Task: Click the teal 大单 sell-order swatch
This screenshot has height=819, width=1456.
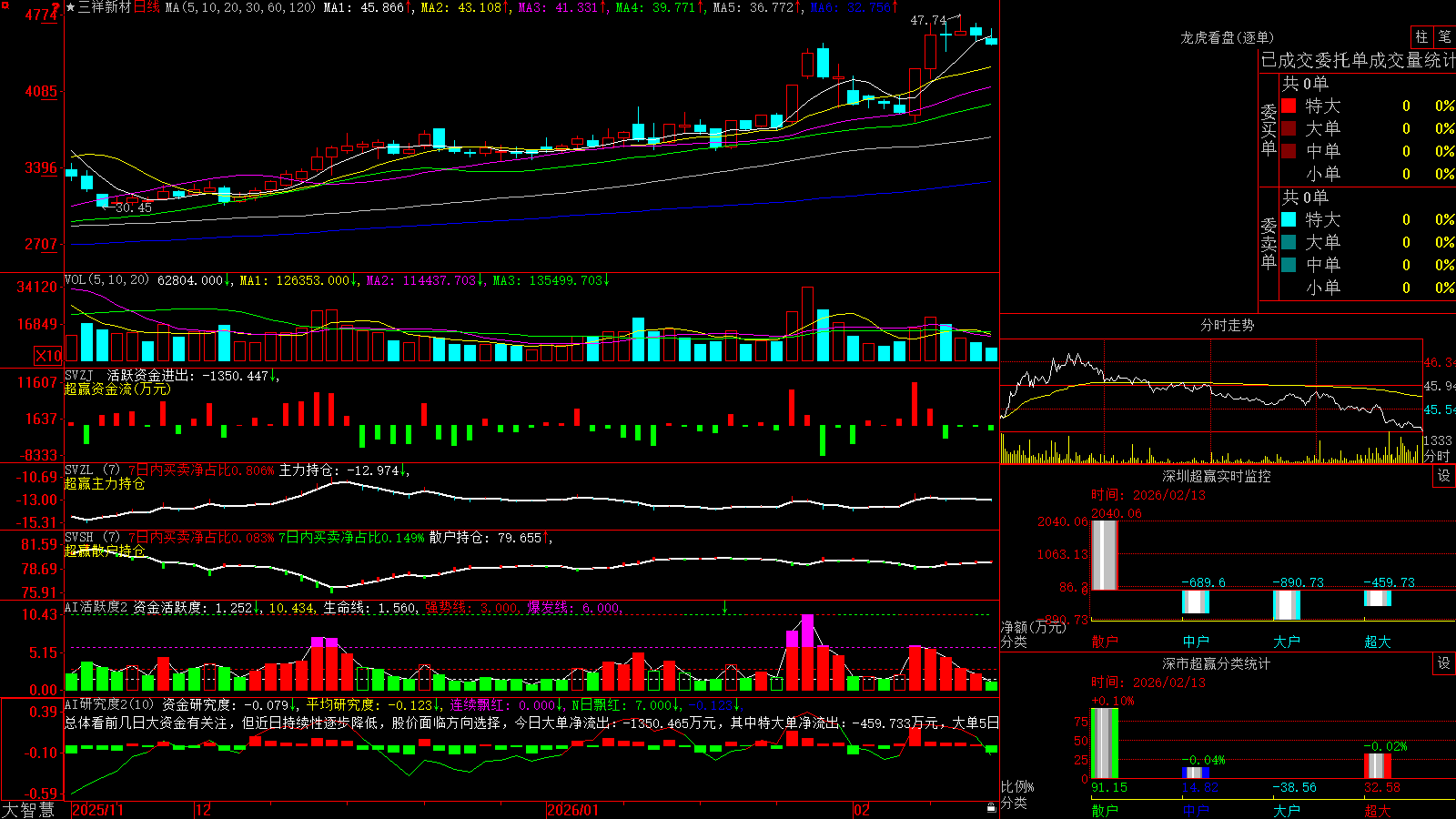Action: pos(1289,242)
